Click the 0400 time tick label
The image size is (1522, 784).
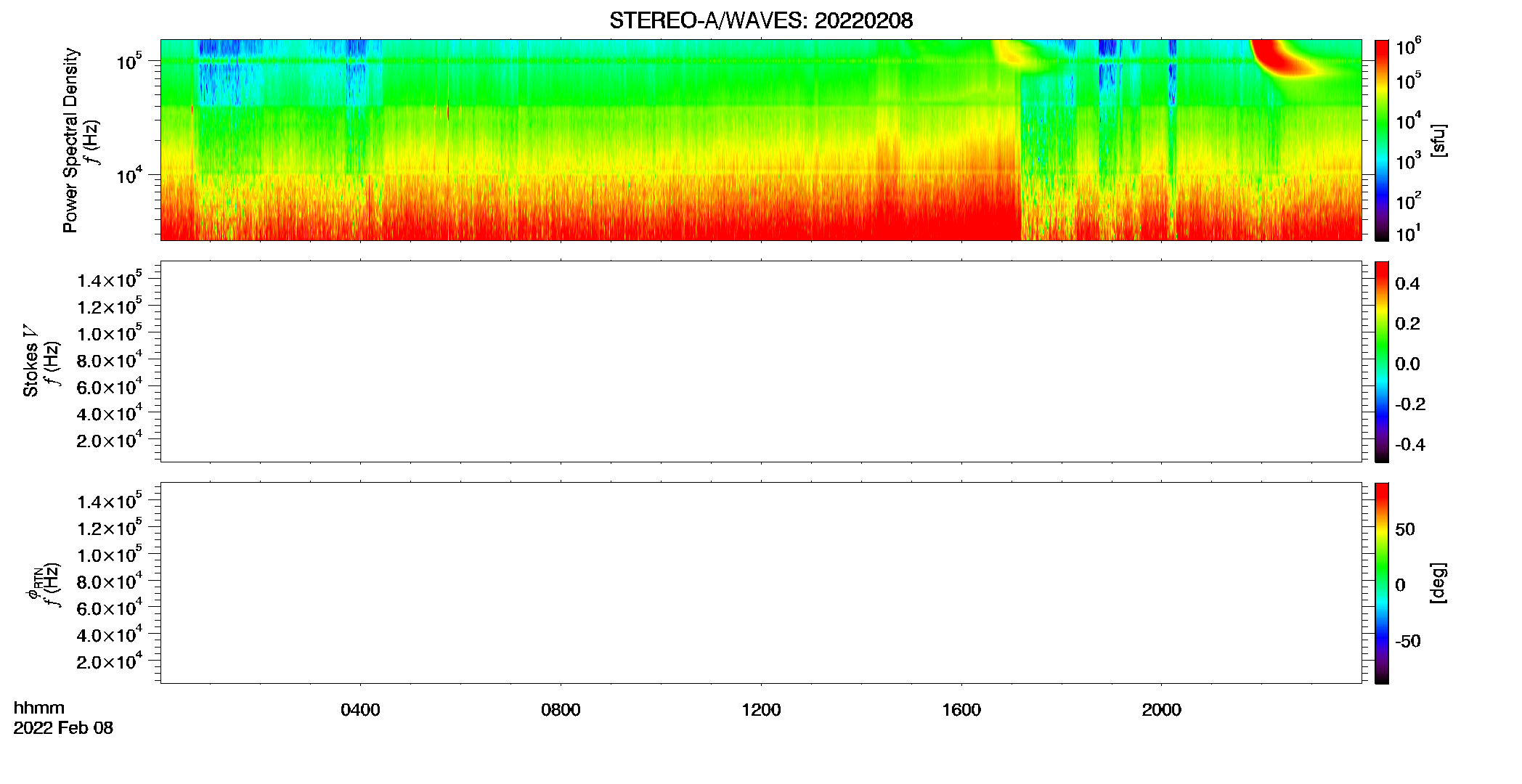pos(360,710)
